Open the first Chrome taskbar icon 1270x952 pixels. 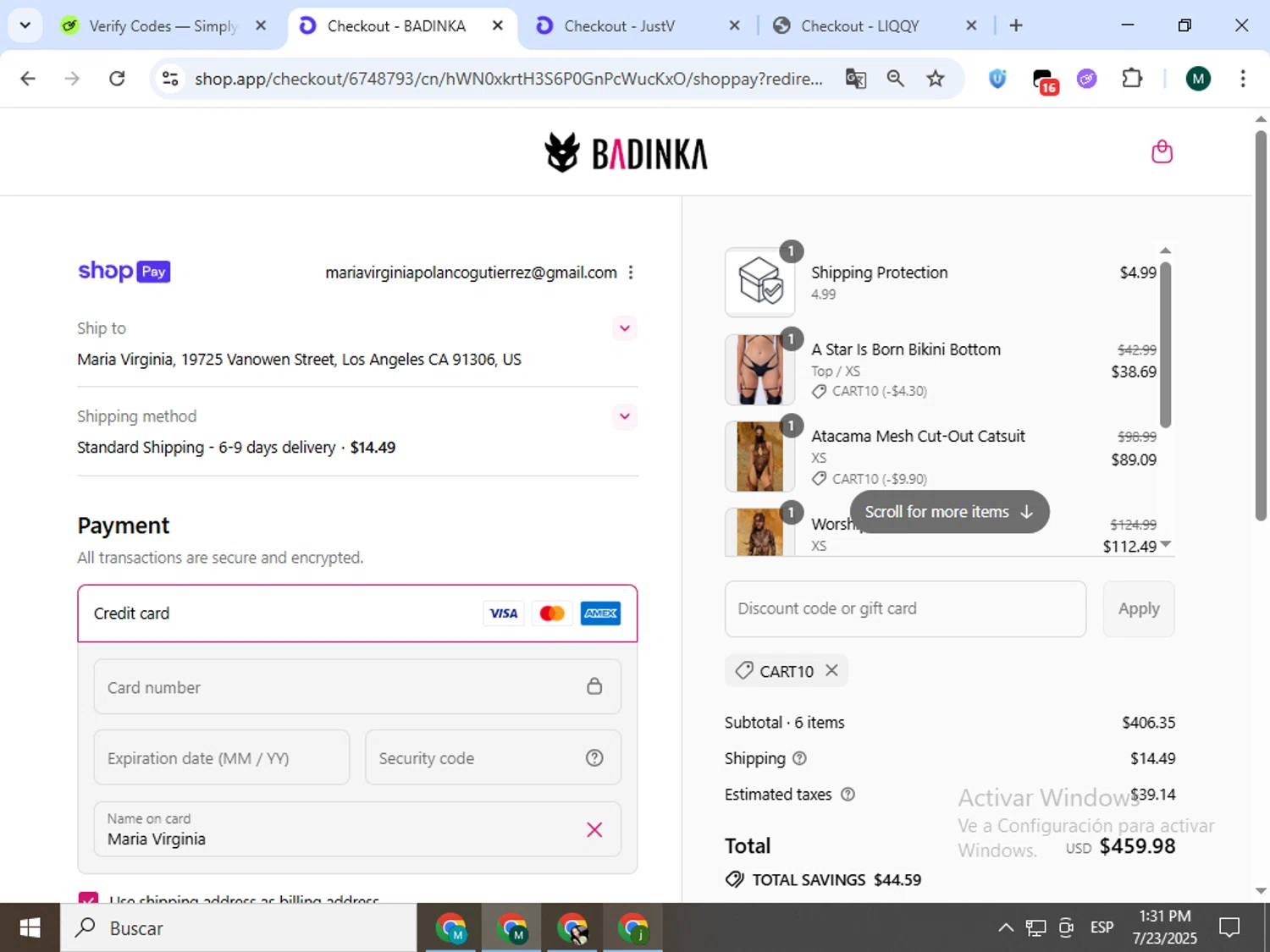coord(451,927)
